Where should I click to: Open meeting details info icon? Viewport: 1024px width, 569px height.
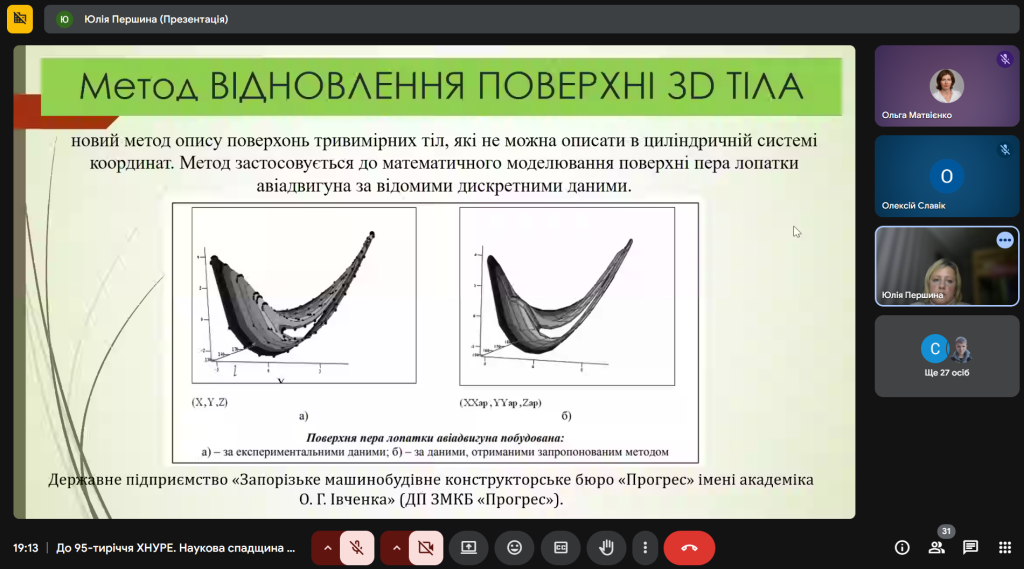(x=902, y=548)
